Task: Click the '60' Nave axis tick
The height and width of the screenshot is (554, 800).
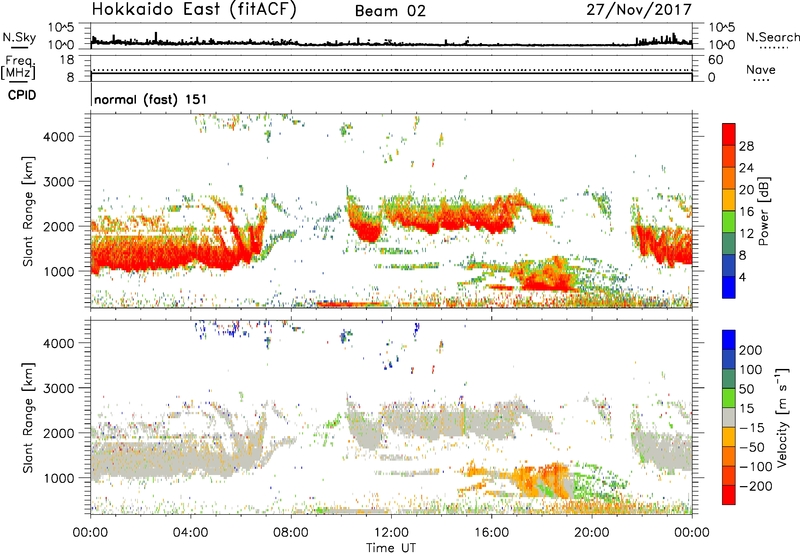Action: coord(716,60)
